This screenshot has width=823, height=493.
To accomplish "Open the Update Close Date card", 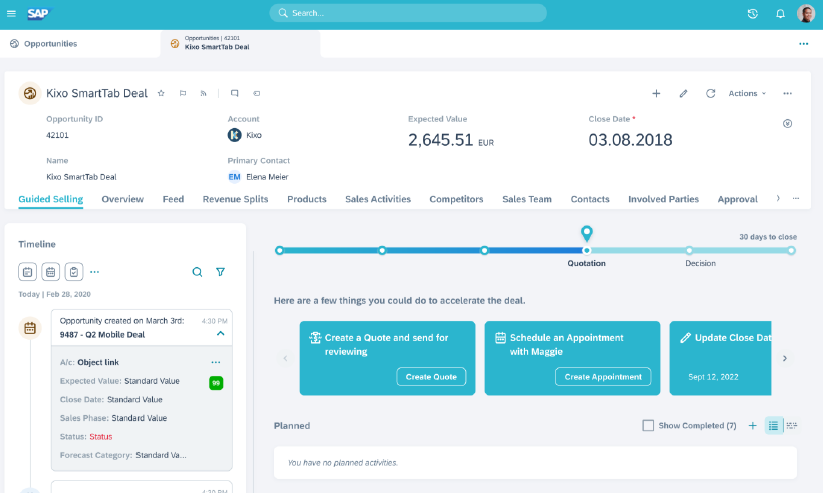I will pyautogui.click(x=720, y=358).
